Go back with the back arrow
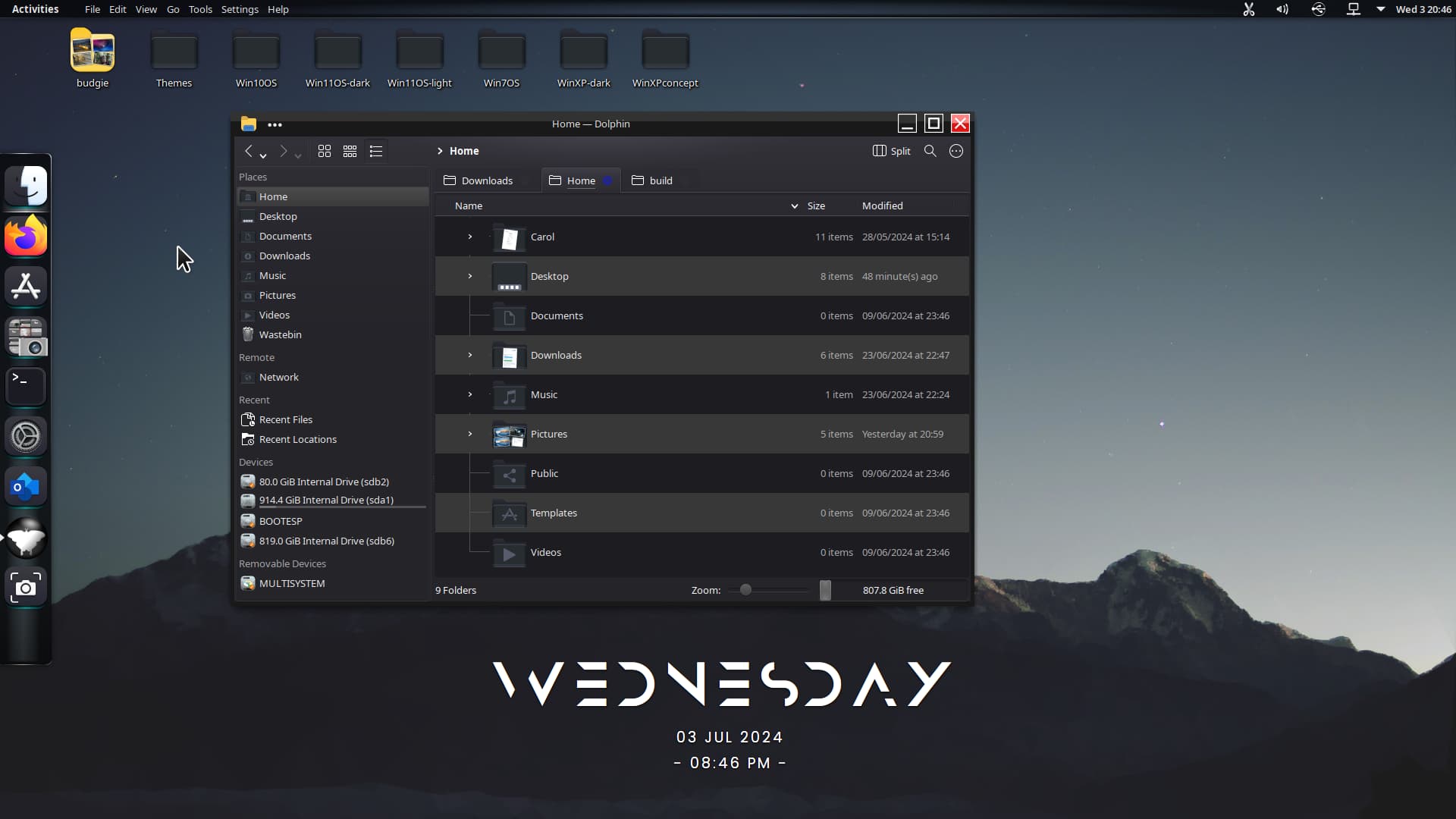Image resolution: width=1456 pixels, height=819 pixels. coord(249,151)
